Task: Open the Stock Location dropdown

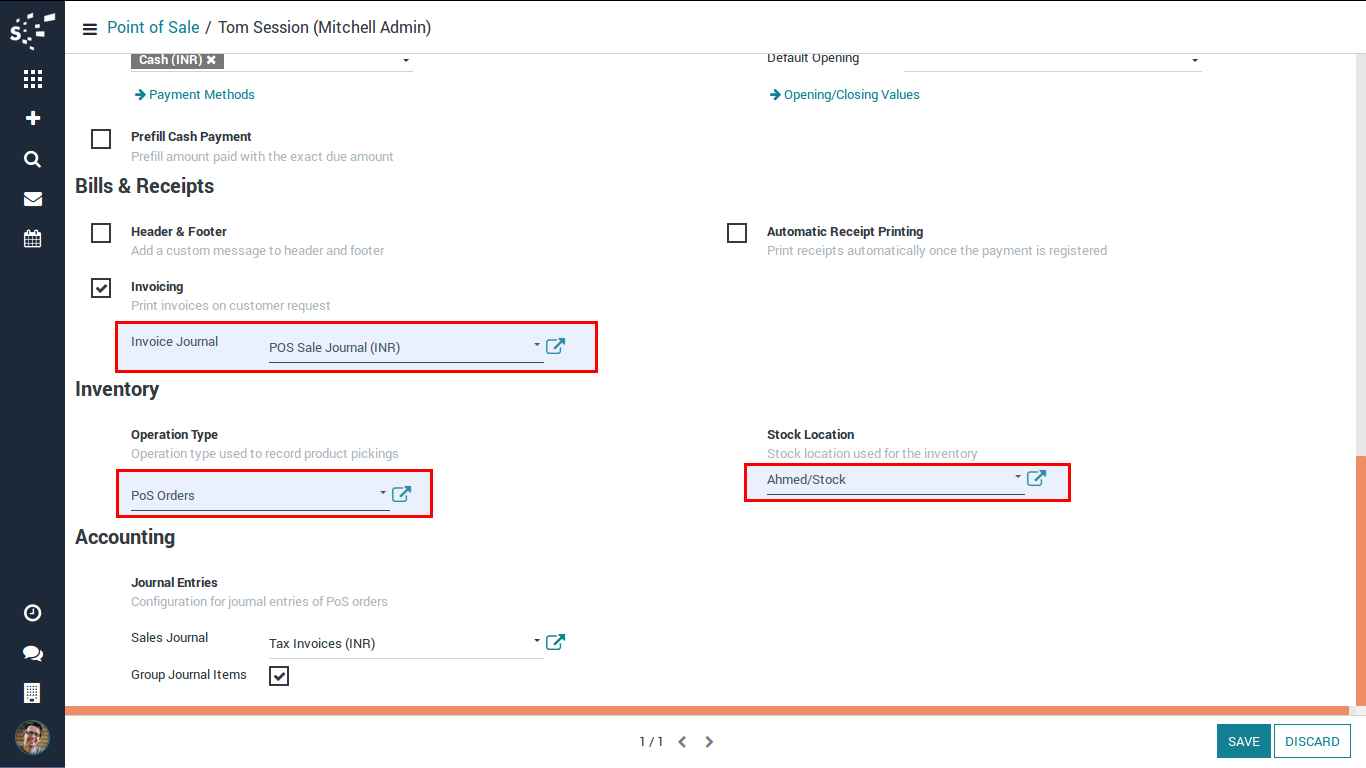Action: 1017,478
